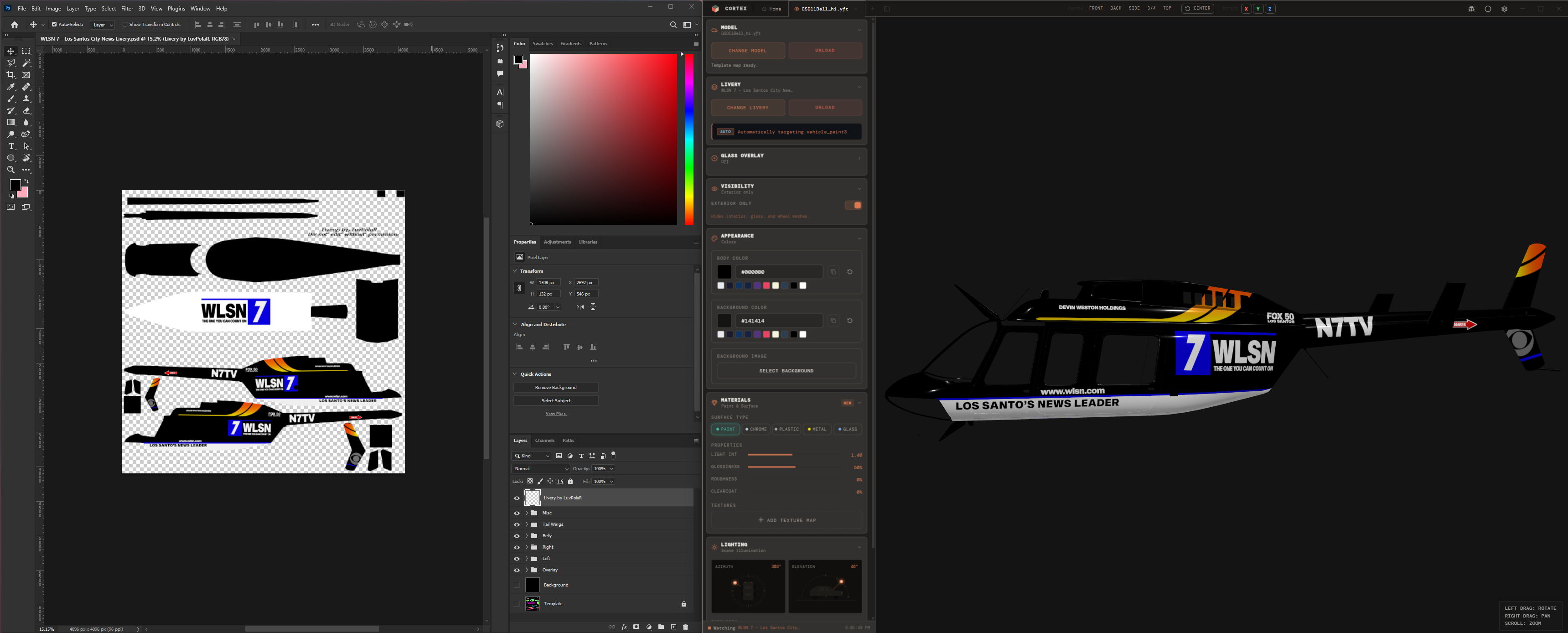Go to the Cortex Home tab

[772, 9]
